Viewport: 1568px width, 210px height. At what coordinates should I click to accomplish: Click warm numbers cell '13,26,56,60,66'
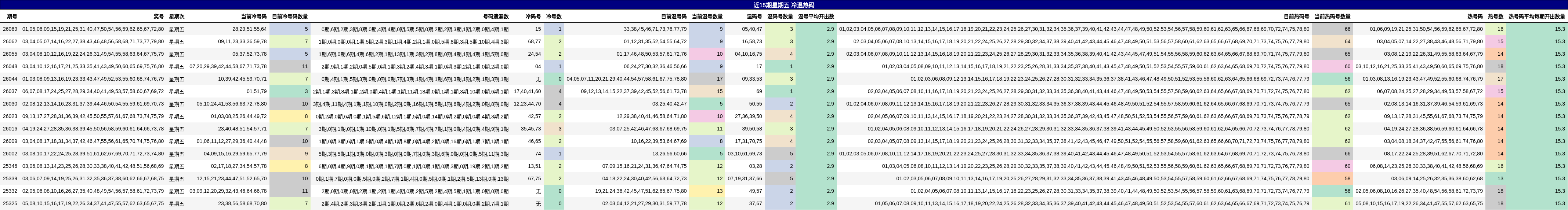tap(670, 154)
